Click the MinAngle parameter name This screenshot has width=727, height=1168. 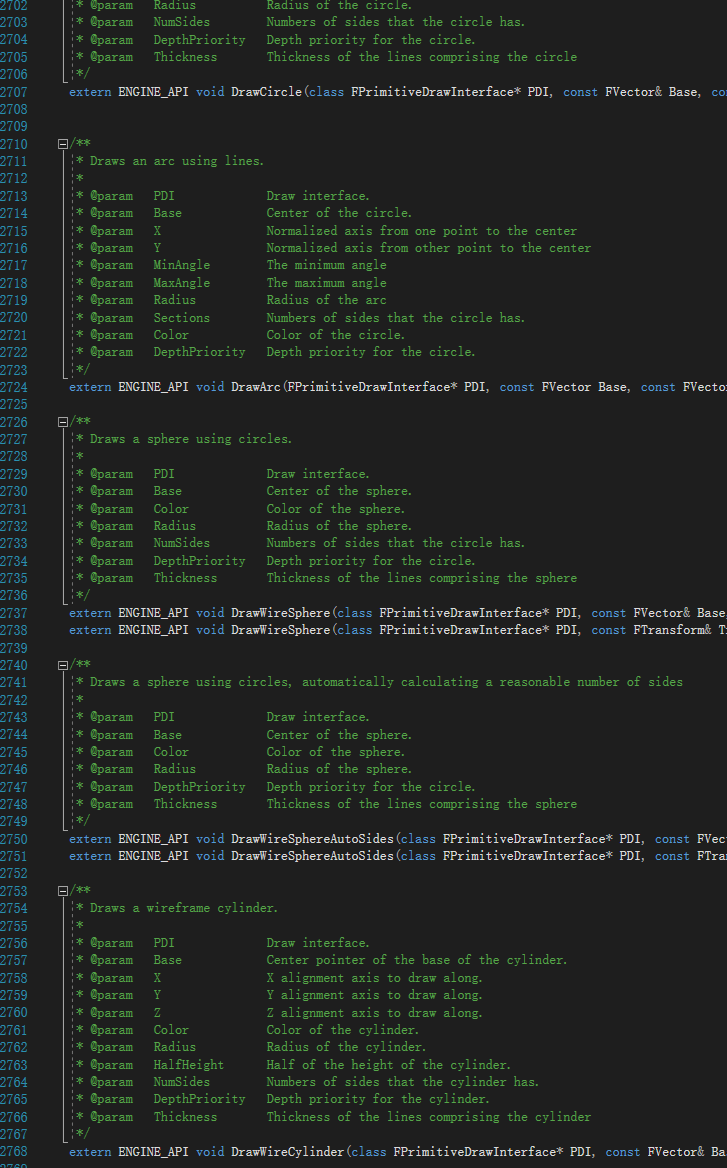[182, 265]
